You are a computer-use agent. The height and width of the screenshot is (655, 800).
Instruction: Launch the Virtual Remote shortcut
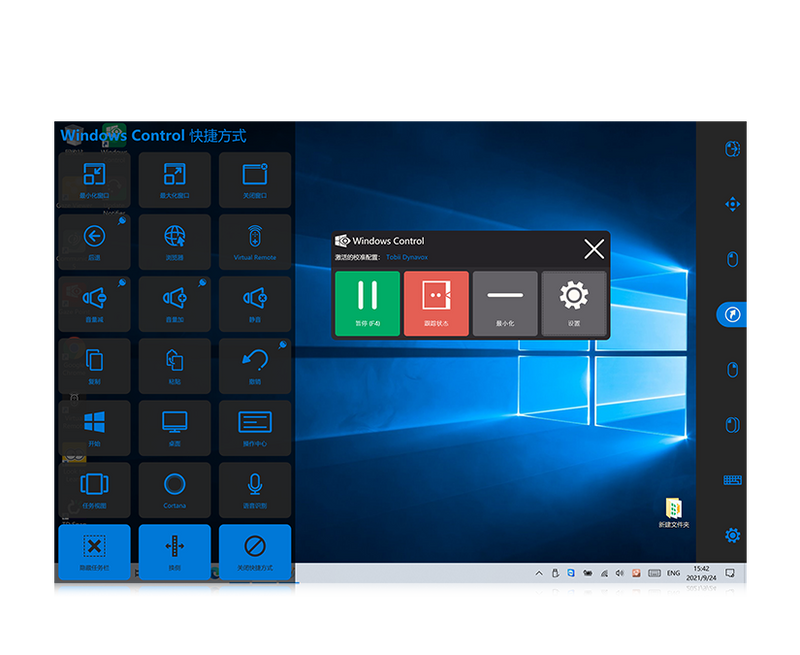pyautogui.click(x=255, y=242)
